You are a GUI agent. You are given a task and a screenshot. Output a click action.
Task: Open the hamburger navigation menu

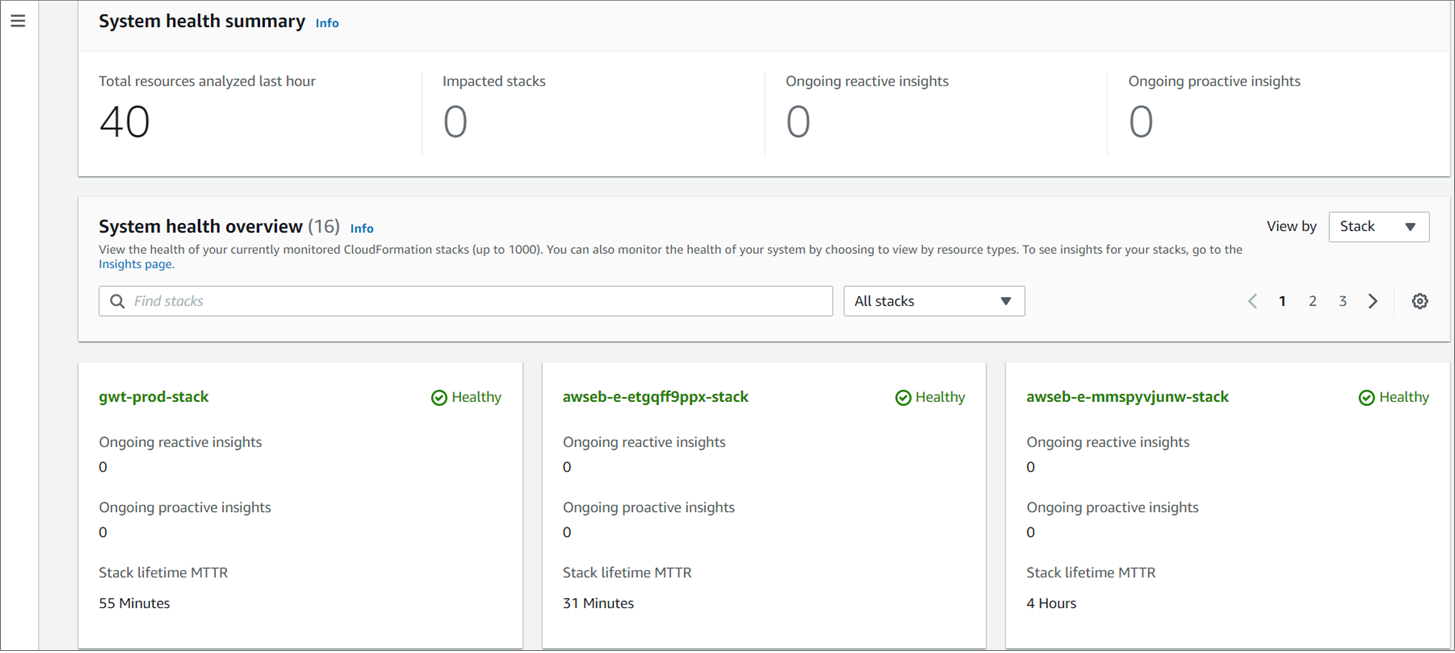coord(18,21)
